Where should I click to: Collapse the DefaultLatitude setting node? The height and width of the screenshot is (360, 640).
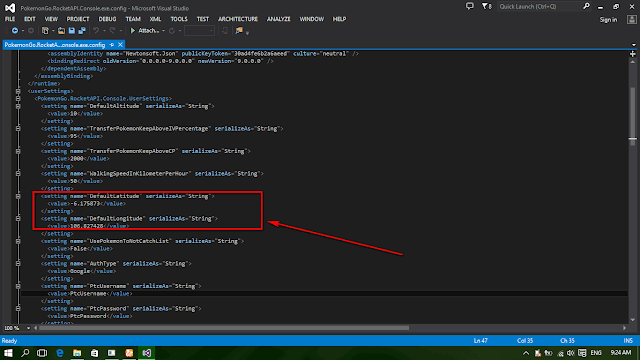tap(18, 196)
